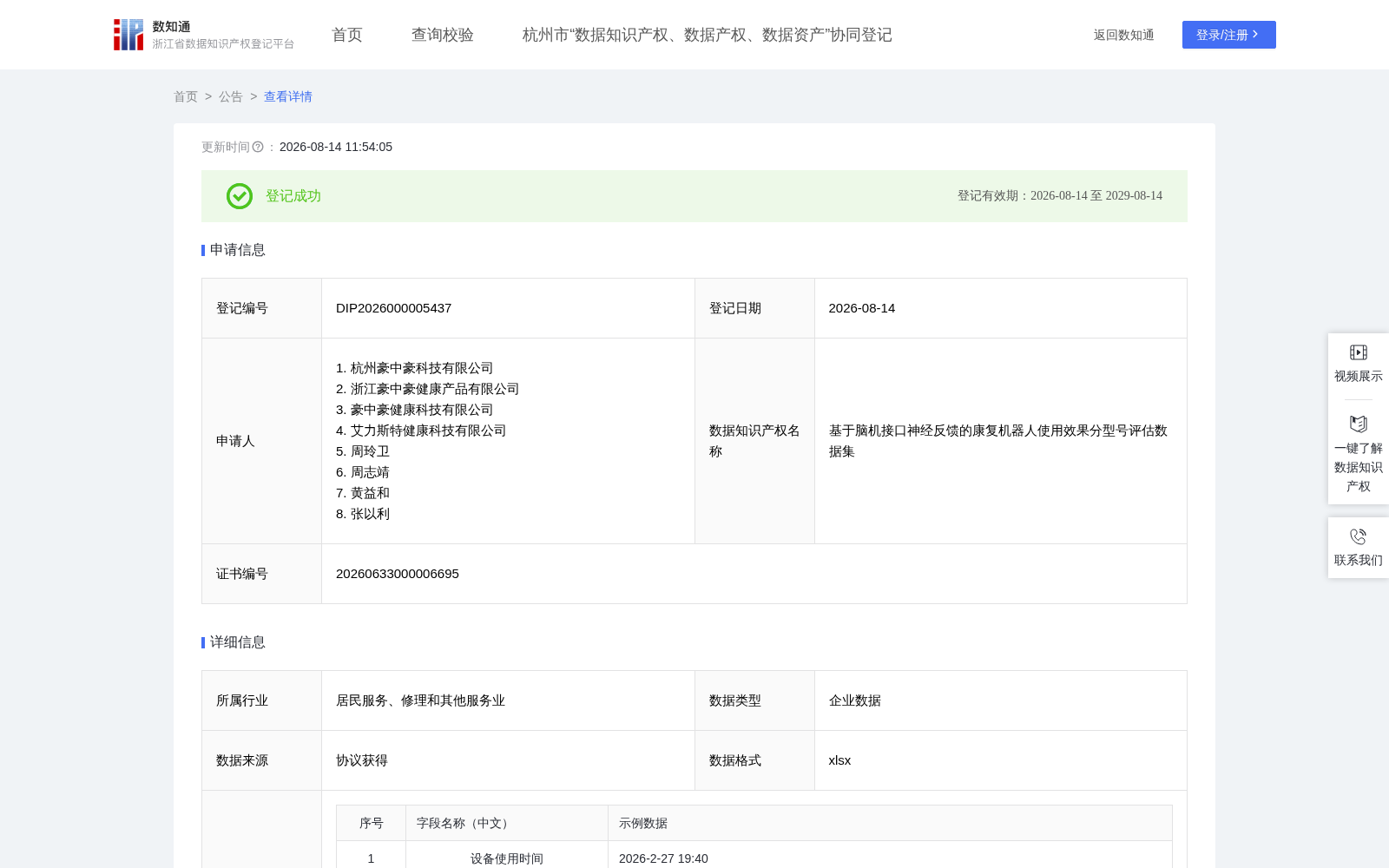Click 查看详情 breadcrumb link
Viewport: 1389px width, 868px height.
288,96
